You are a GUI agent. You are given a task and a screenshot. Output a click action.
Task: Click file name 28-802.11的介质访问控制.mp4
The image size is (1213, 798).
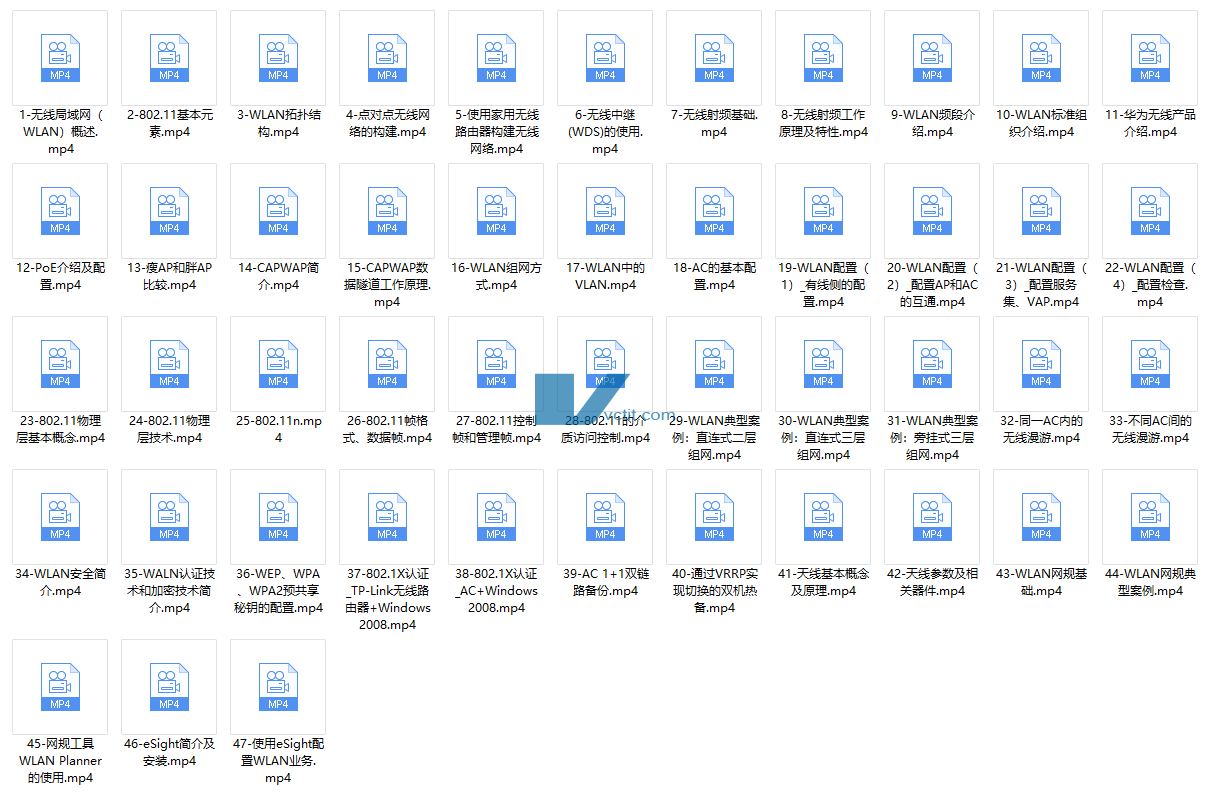coord(605,429)
